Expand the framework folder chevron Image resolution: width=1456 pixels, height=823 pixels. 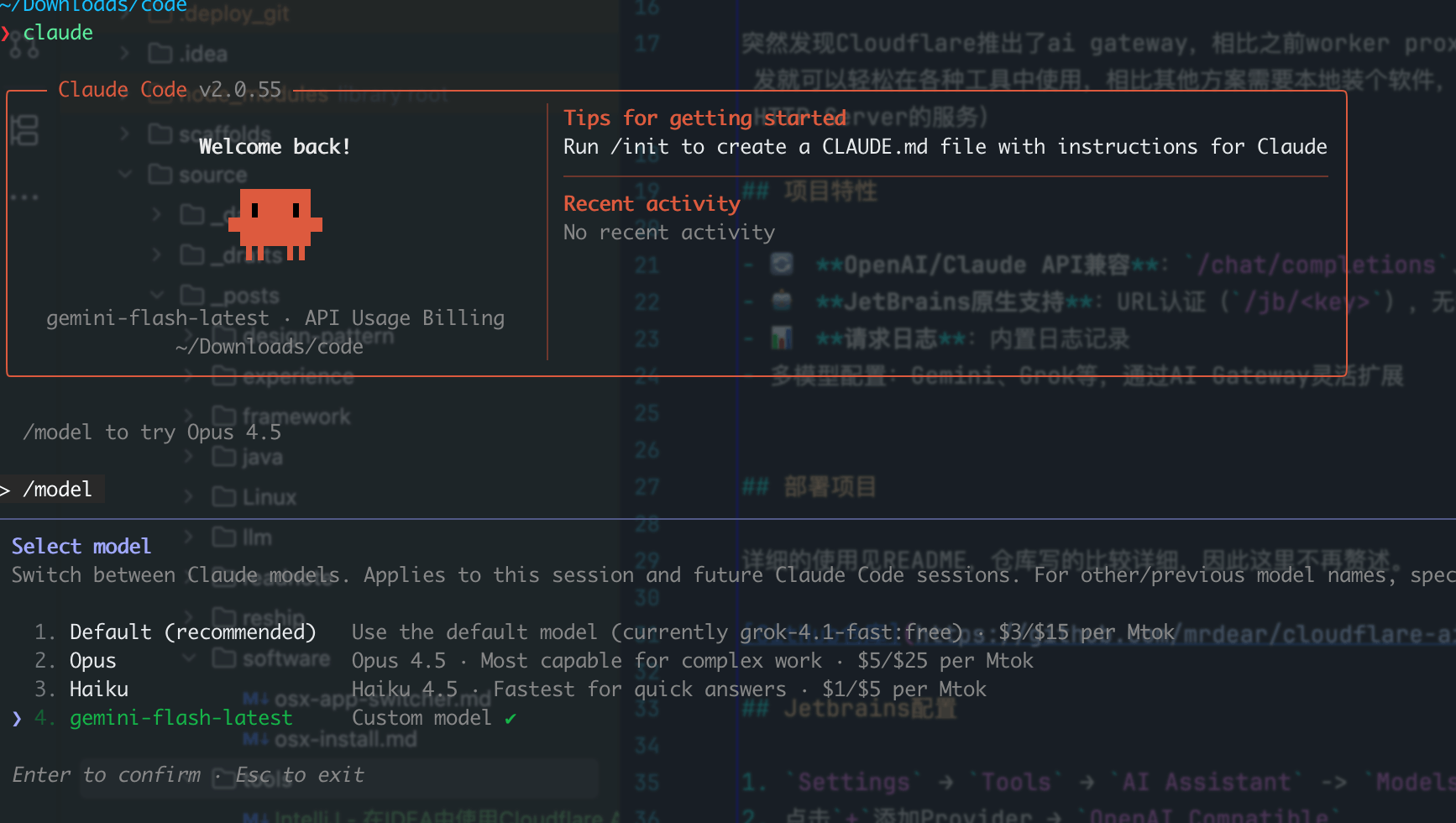pos(189,417)
